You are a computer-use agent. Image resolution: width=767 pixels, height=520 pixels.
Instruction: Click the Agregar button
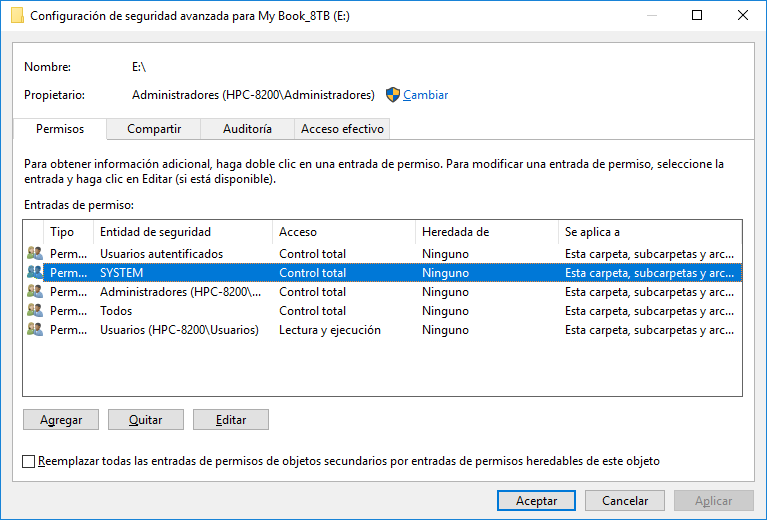(61, 420)
